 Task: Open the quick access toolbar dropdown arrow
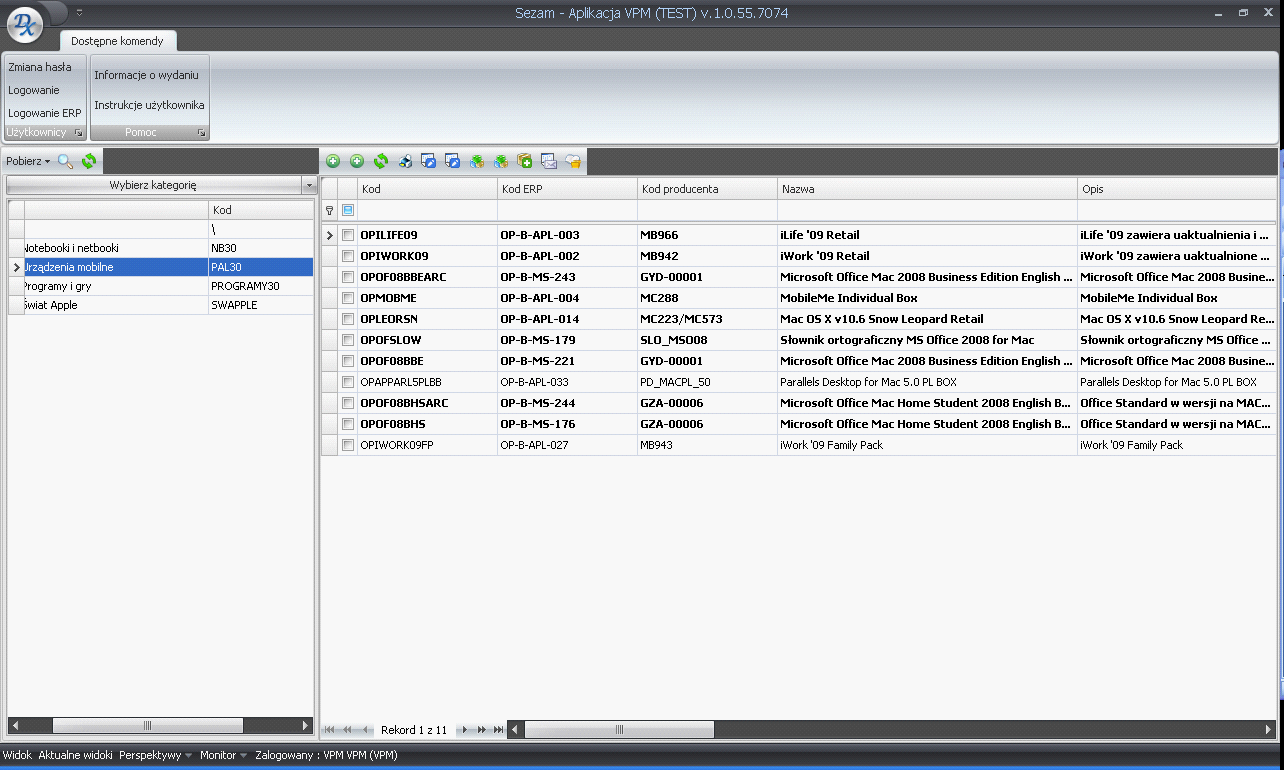[x=79, y=13]
